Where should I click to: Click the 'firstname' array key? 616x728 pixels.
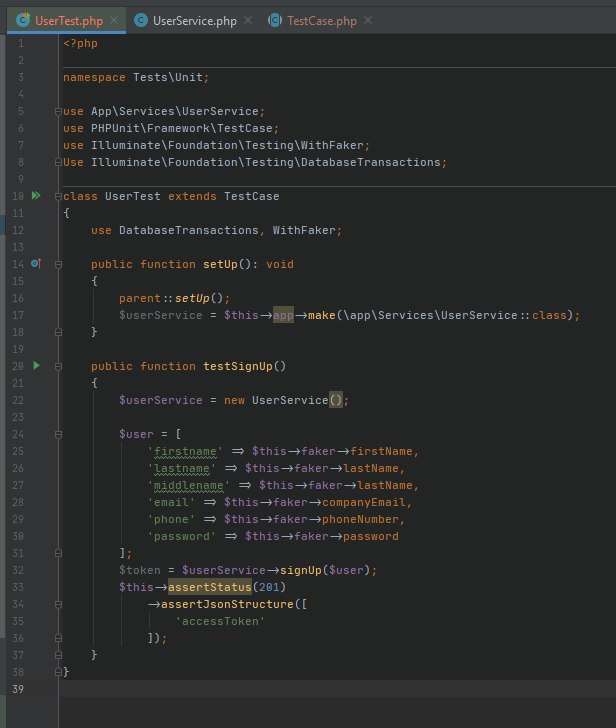coord(185,451)
